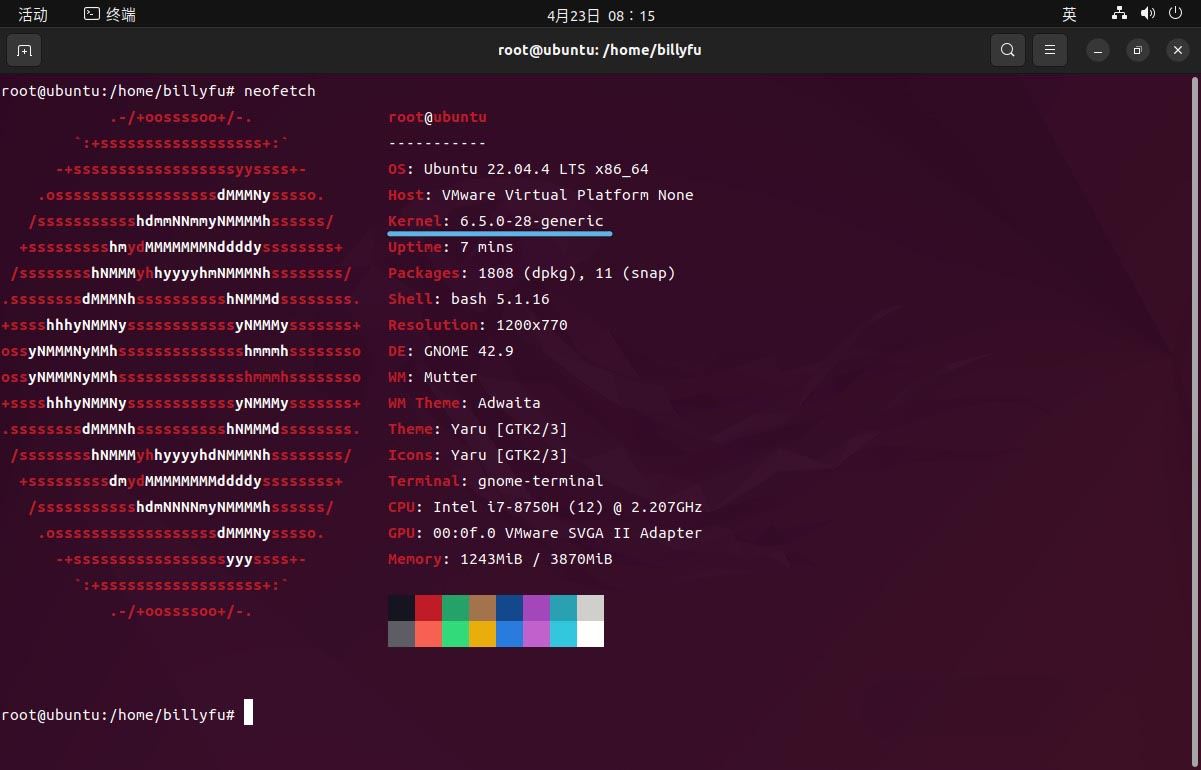Click the volume speaker icon
The width and height of the screenshot is (1201, 770).
click(1147, 14)
